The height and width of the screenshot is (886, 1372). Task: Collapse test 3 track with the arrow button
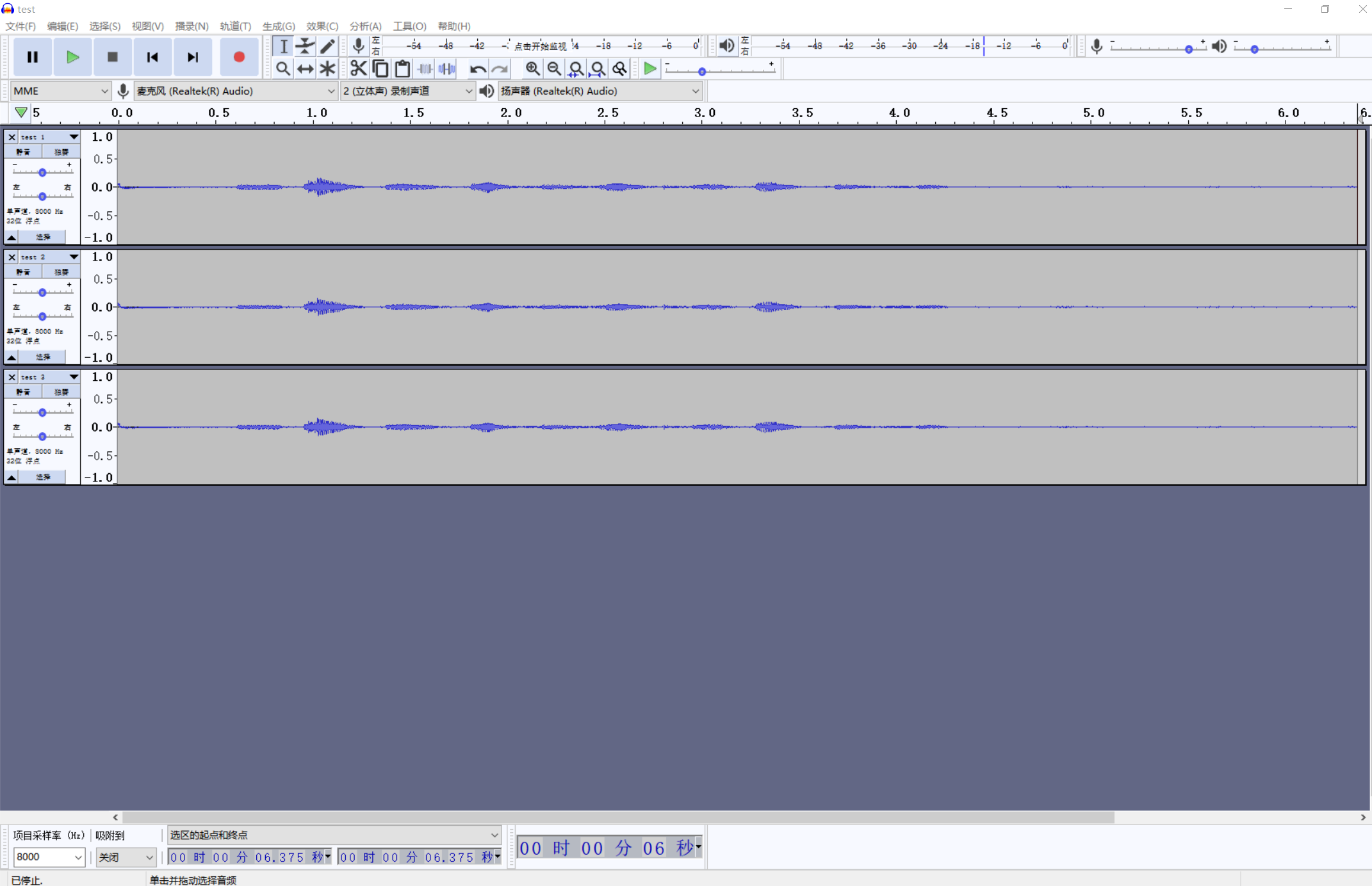pos(12,477)
